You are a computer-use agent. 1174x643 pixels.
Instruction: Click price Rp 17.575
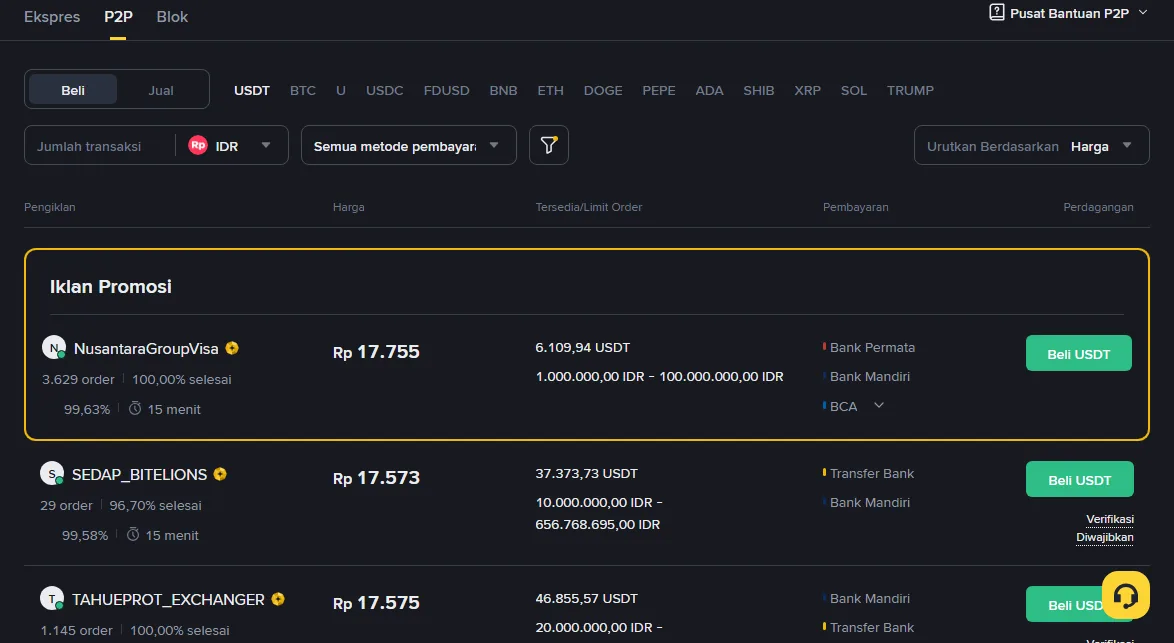(377, 603)
